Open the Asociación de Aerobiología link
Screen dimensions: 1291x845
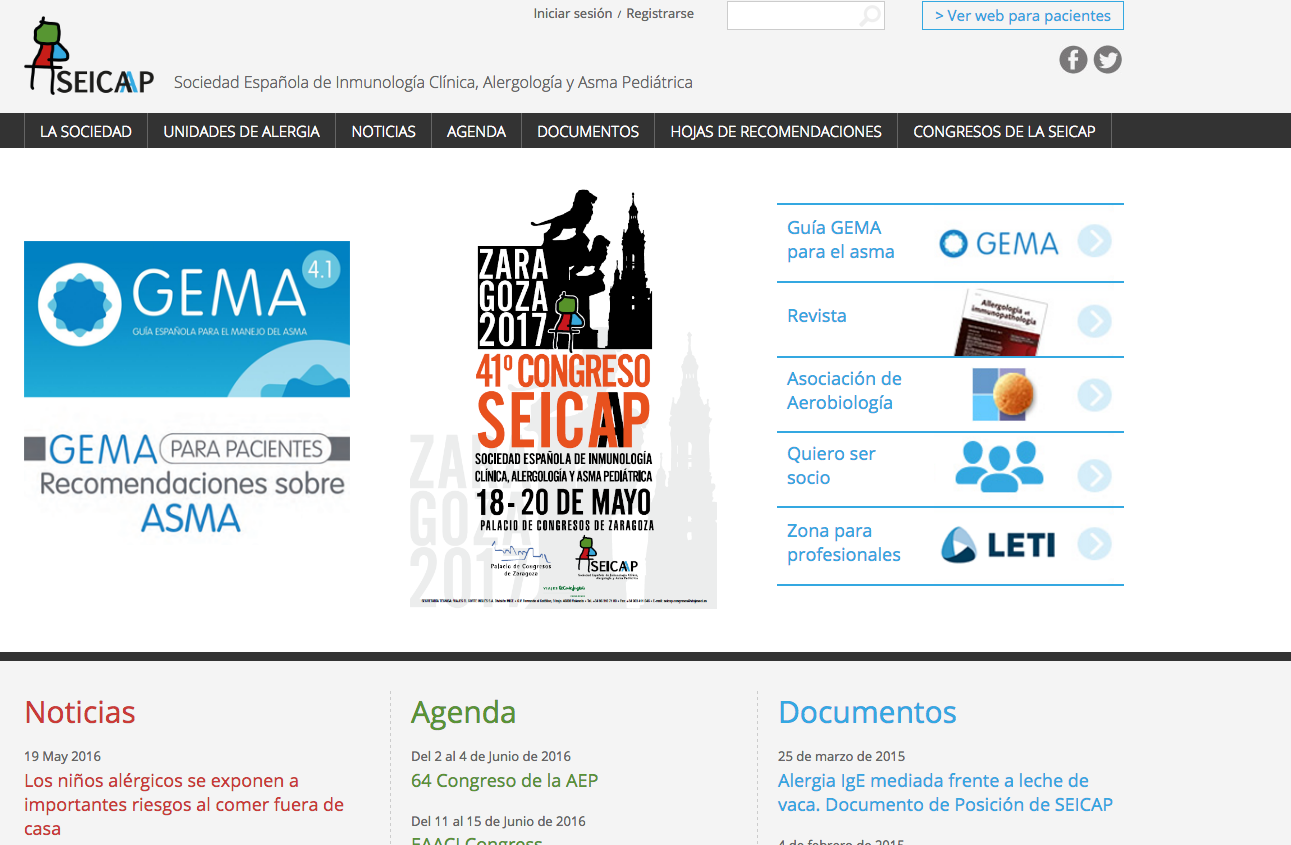[x=844, y=391]
